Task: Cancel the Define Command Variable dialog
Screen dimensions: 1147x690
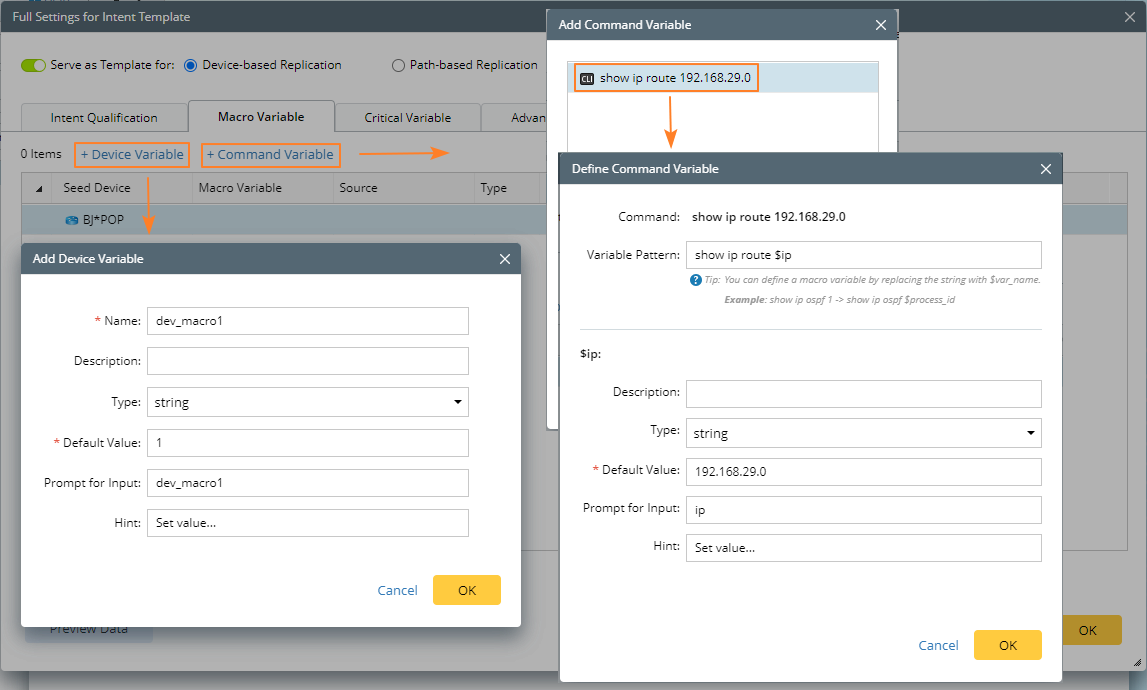Action: (x=938, y=645)
